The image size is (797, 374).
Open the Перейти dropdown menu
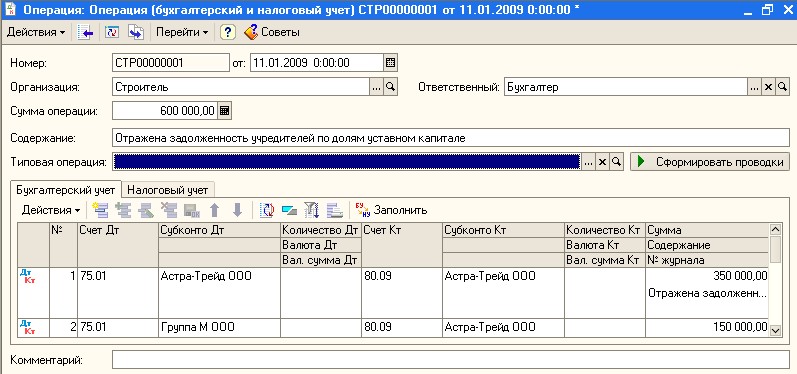(x=181, y=33)
